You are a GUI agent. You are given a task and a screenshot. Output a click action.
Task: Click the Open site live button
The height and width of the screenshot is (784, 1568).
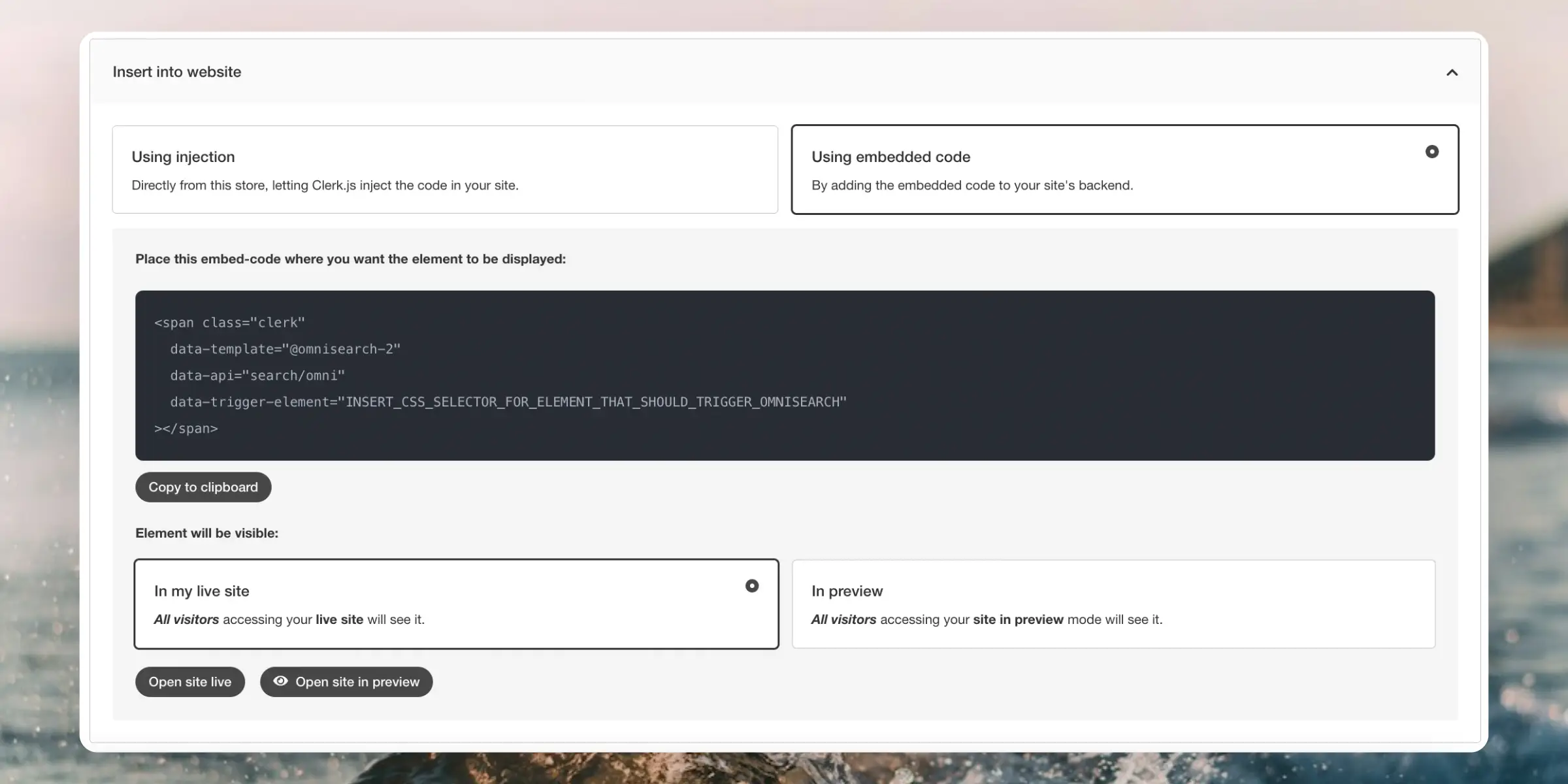click(189, 681)
